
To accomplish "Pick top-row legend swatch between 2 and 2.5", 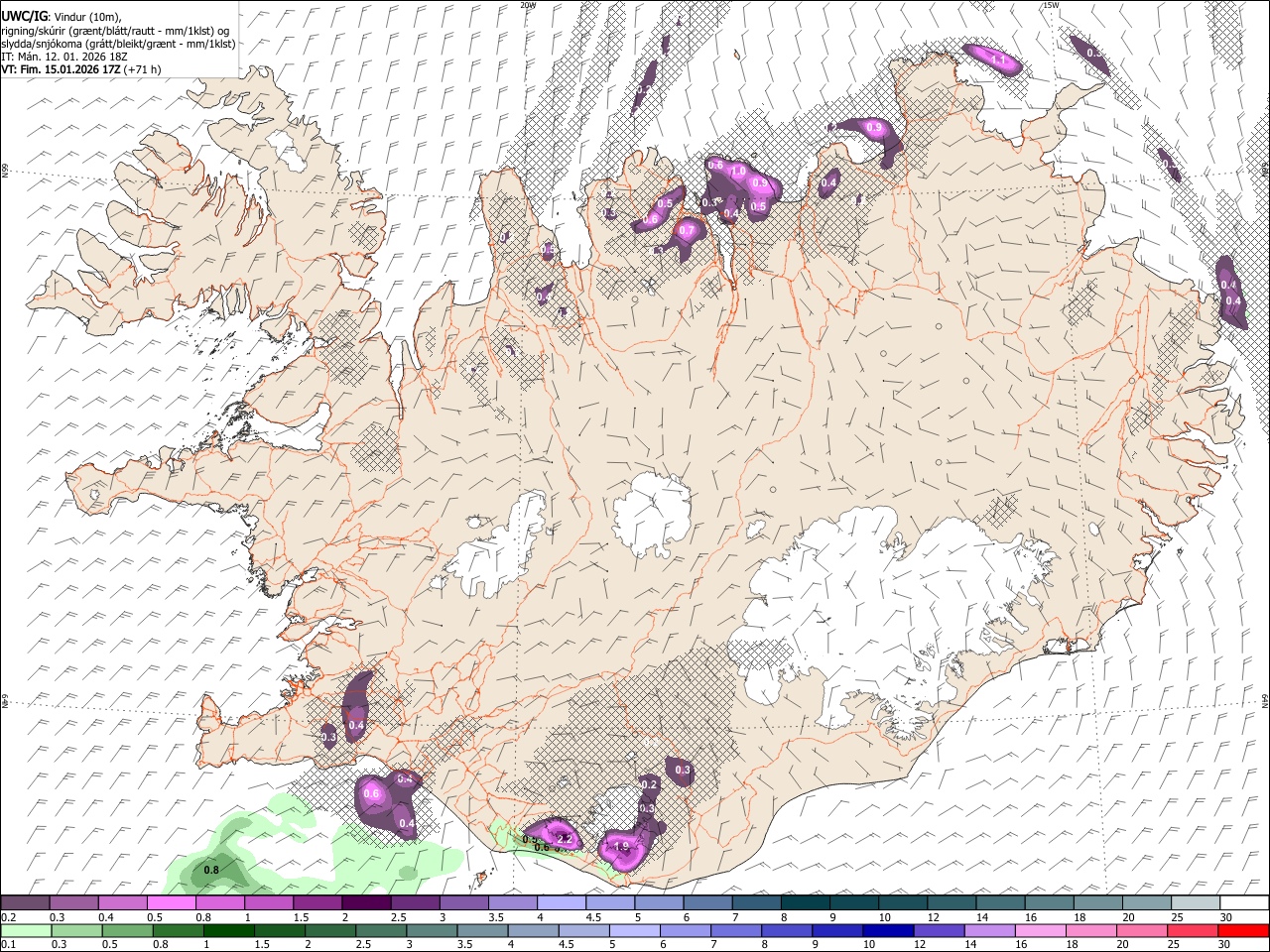I will (366, 903).
